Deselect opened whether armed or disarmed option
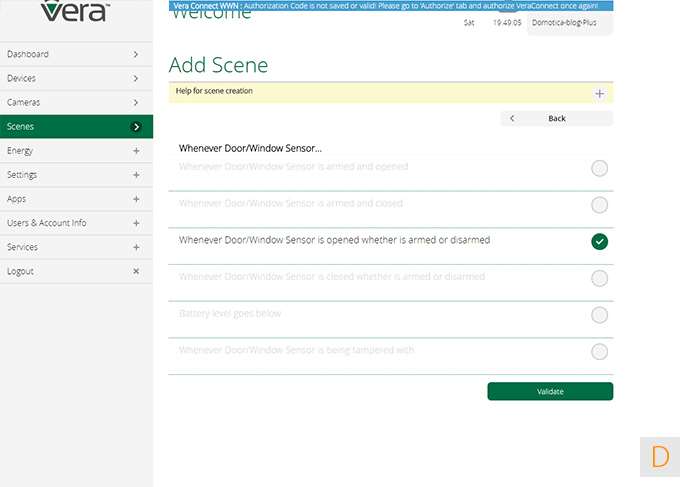This screenshot has width=690, height=487. [599, 241]
